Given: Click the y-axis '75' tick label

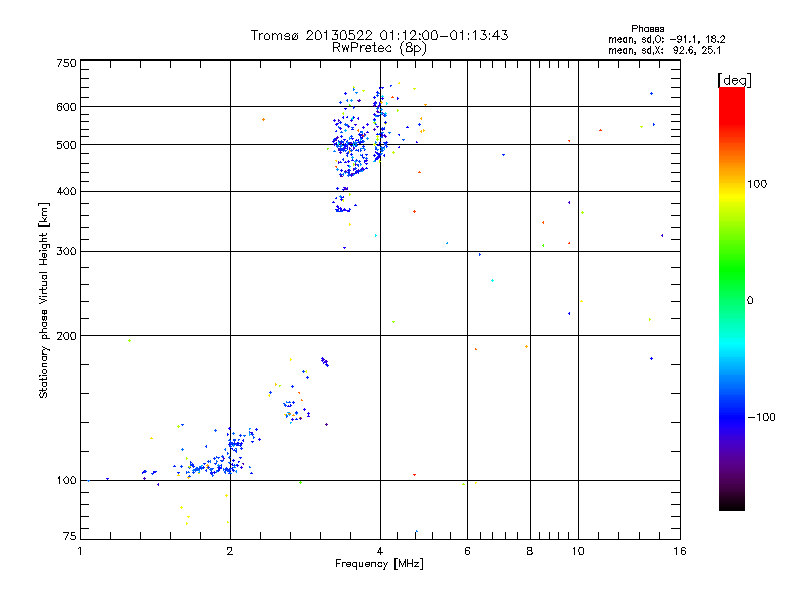Looking at the screenshot, I should 70,536.
